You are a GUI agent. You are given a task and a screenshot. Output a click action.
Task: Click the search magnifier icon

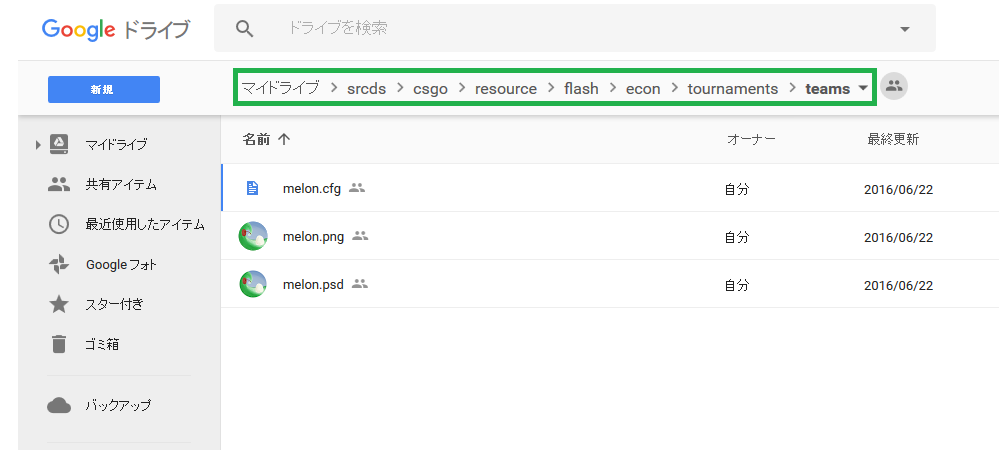coord(245,28)
